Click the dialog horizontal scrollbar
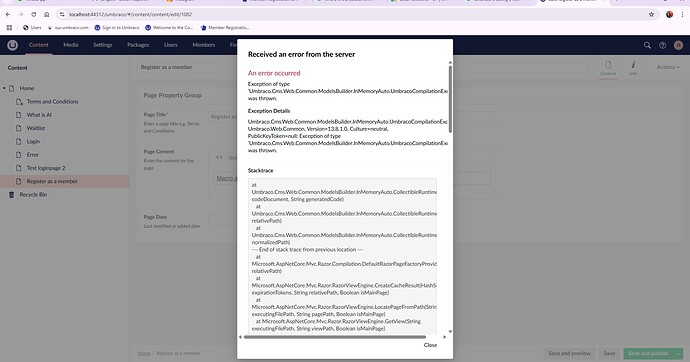690x362 pixels. (335, 337)
